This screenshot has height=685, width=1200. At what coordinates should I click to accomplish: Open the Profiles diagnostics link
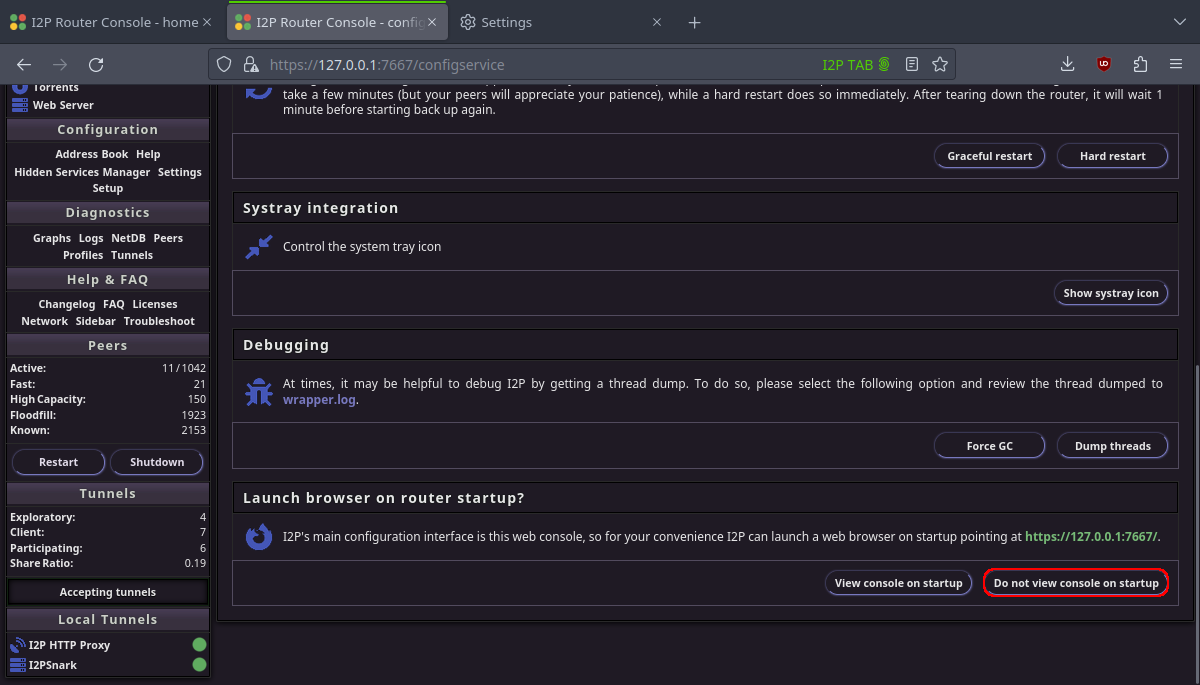pos(83,255)
